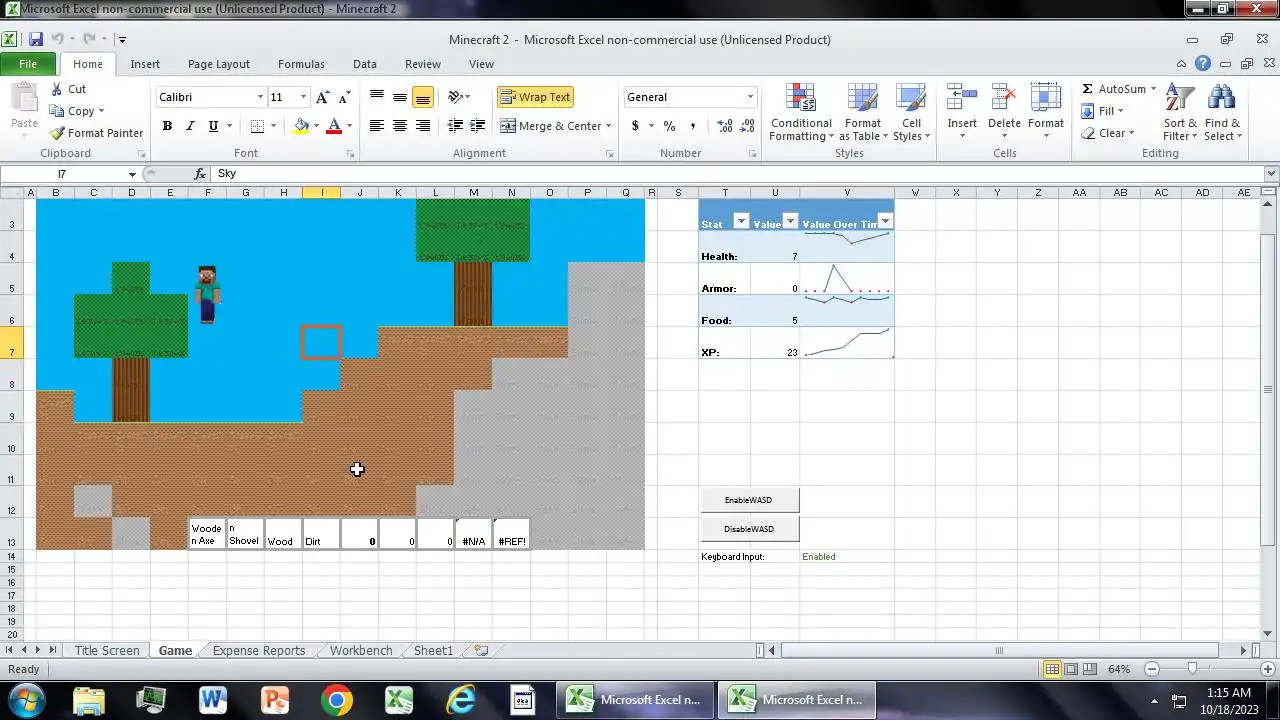Open Conditional Formatting options
The height and width of the screenshot is (720, 1280).
point(801,112)
